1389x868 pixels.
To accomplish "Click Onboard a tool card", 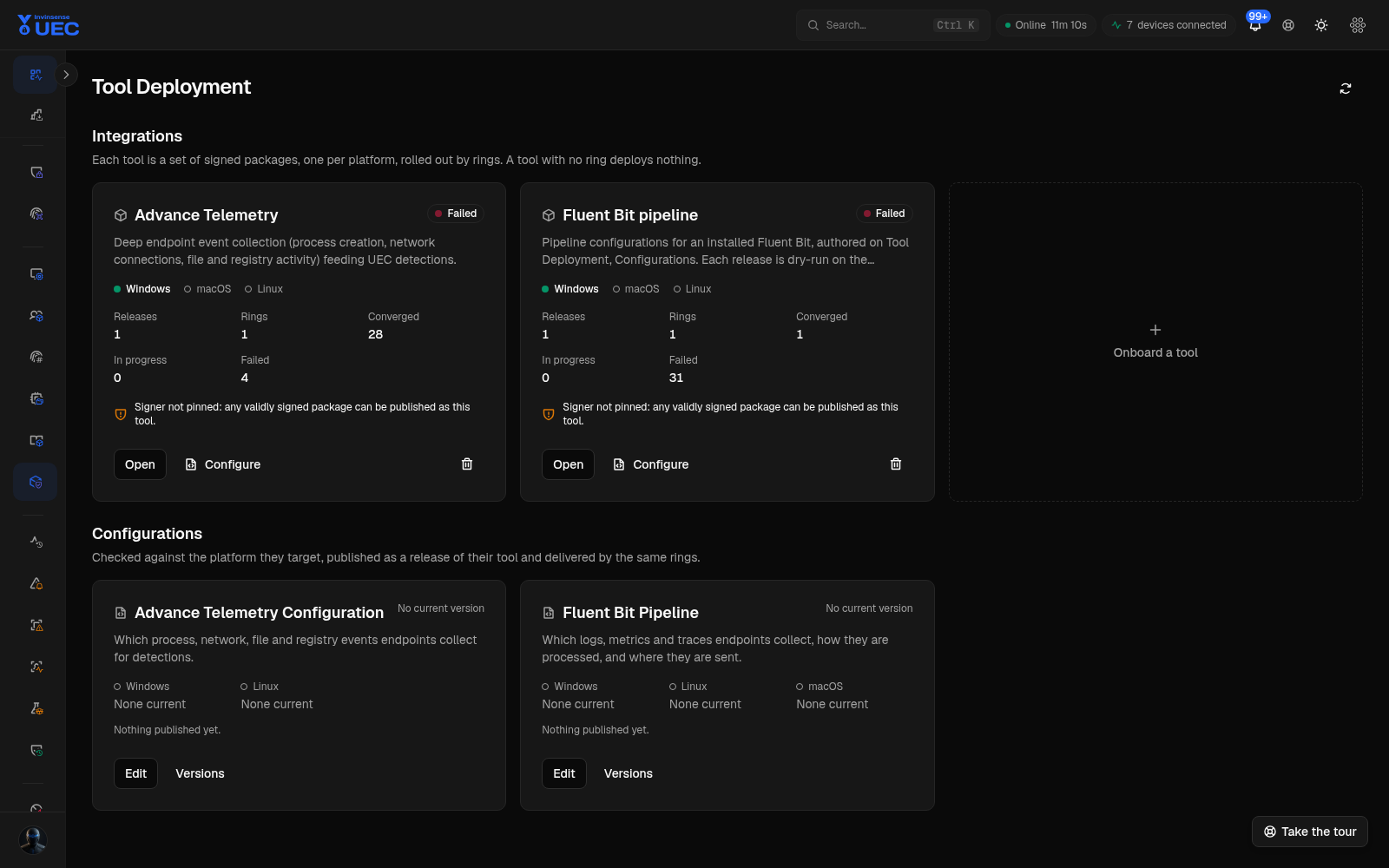I will click(1155, 342).
